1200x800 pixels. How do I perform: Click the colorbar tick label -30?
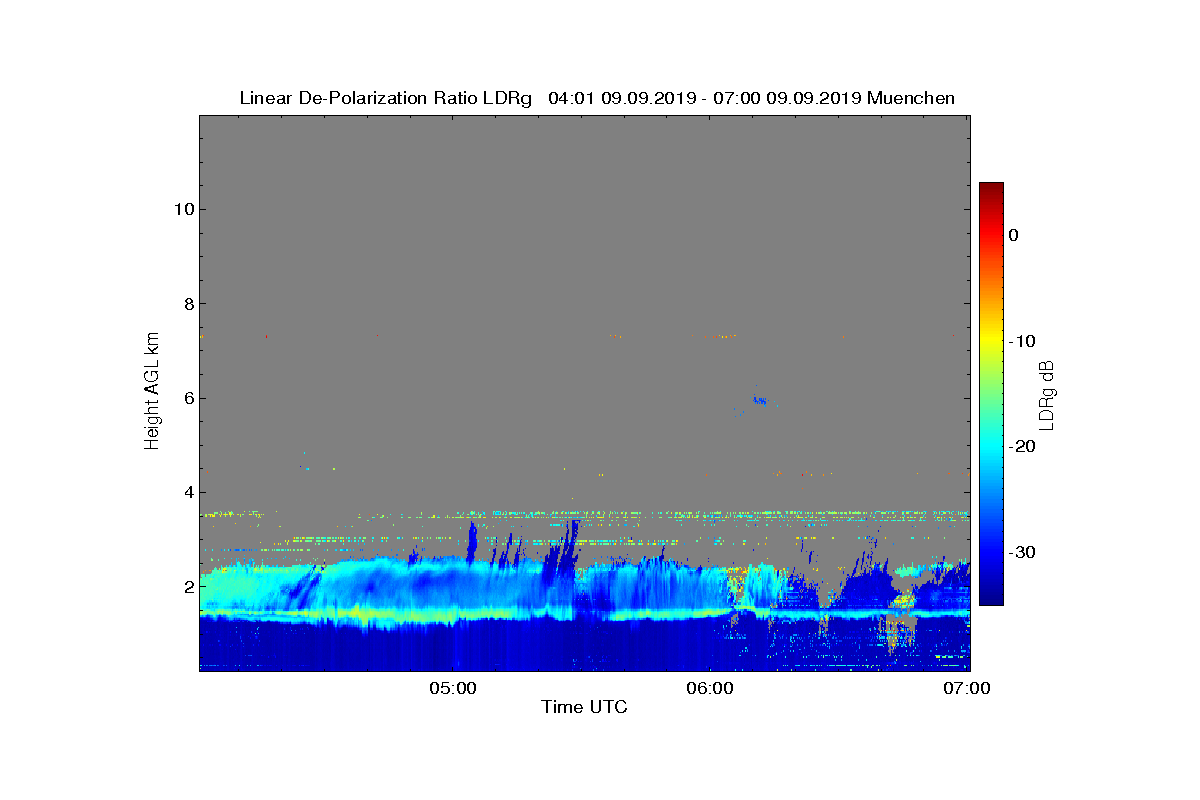1021,553
